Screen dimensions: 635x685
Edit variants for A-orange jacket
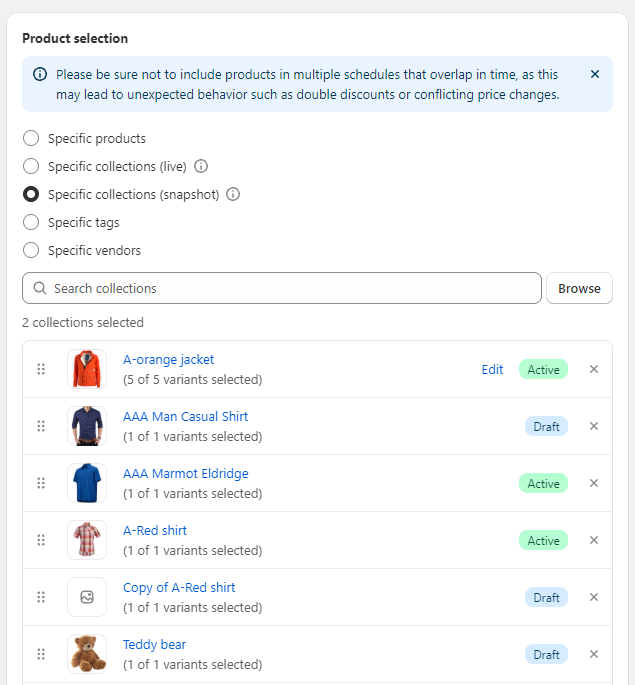[492, 370]
